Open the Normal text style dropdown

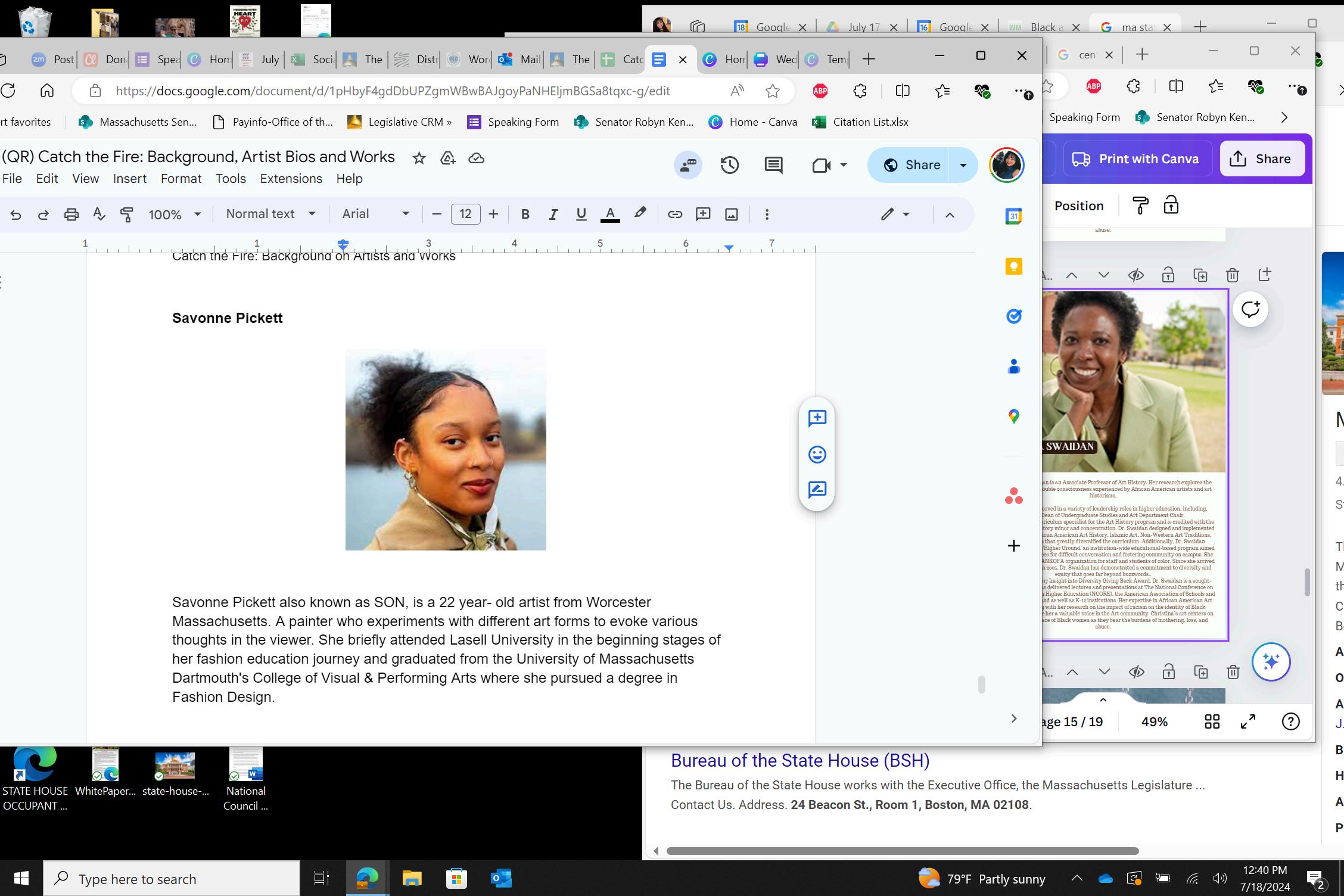[270, 214]
